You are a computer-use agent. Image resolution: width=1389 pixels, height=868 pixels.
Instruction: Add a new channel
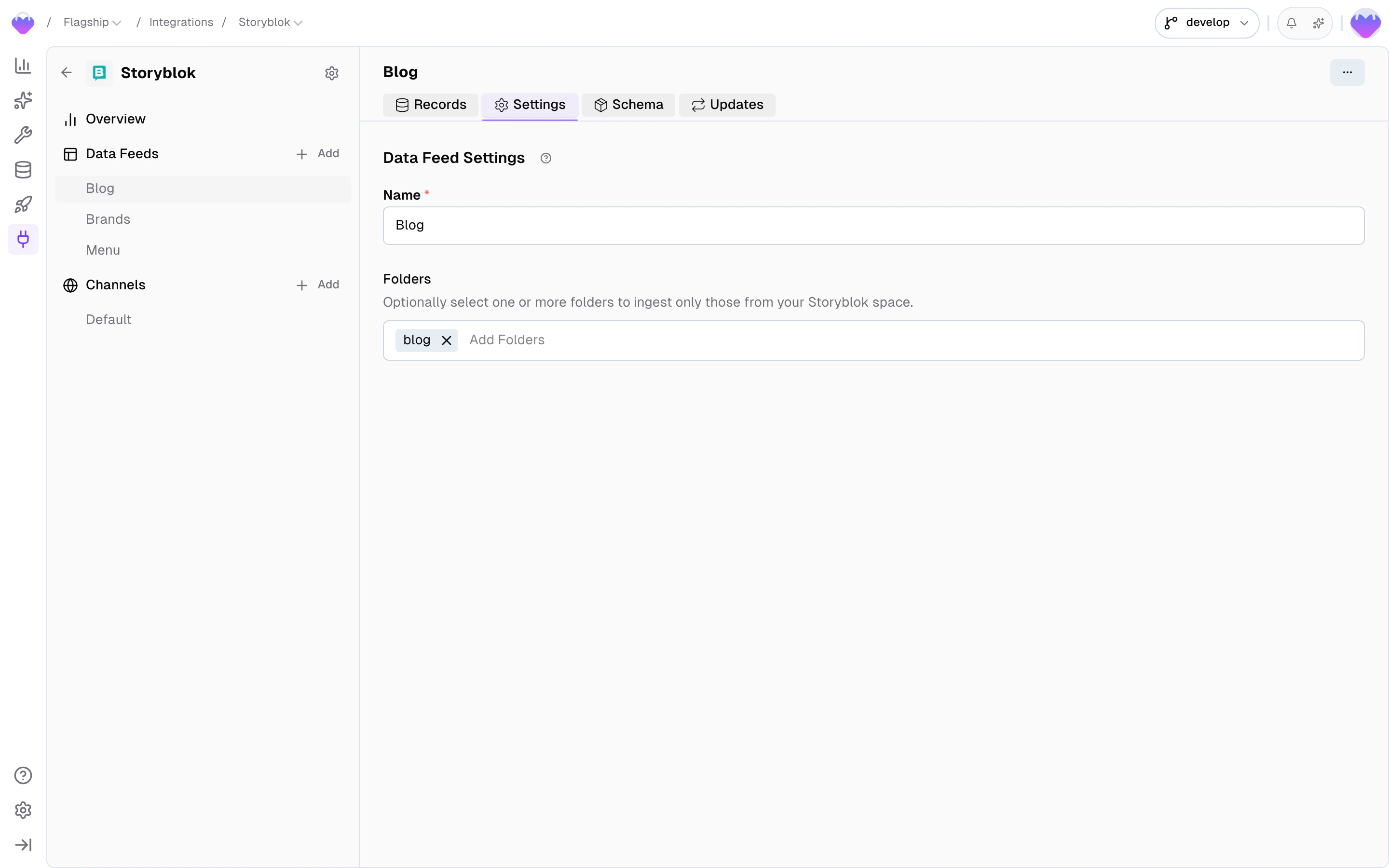pos(317,285)
